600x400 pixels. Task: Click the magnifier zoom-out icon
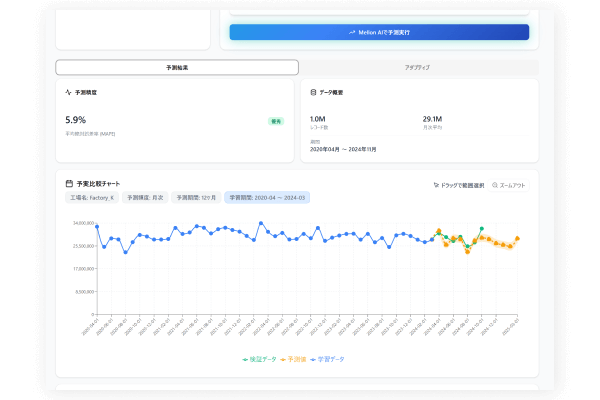[x=495, y=185]
